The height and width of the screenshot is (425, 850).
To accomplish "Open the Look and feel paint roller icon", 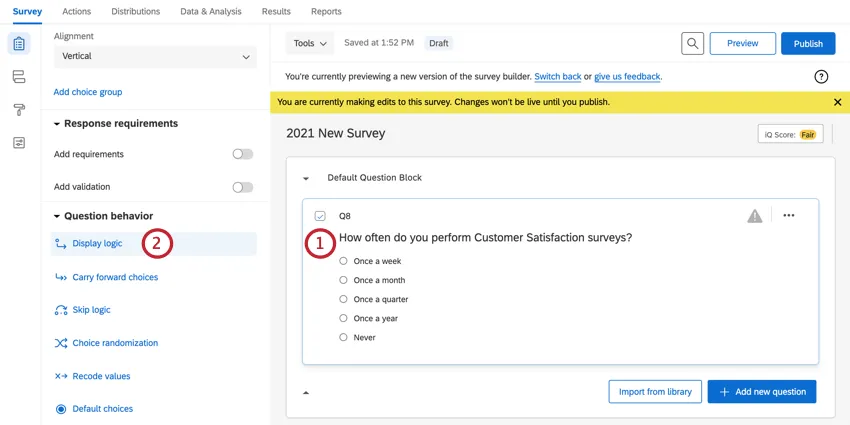I will point(19,110).
